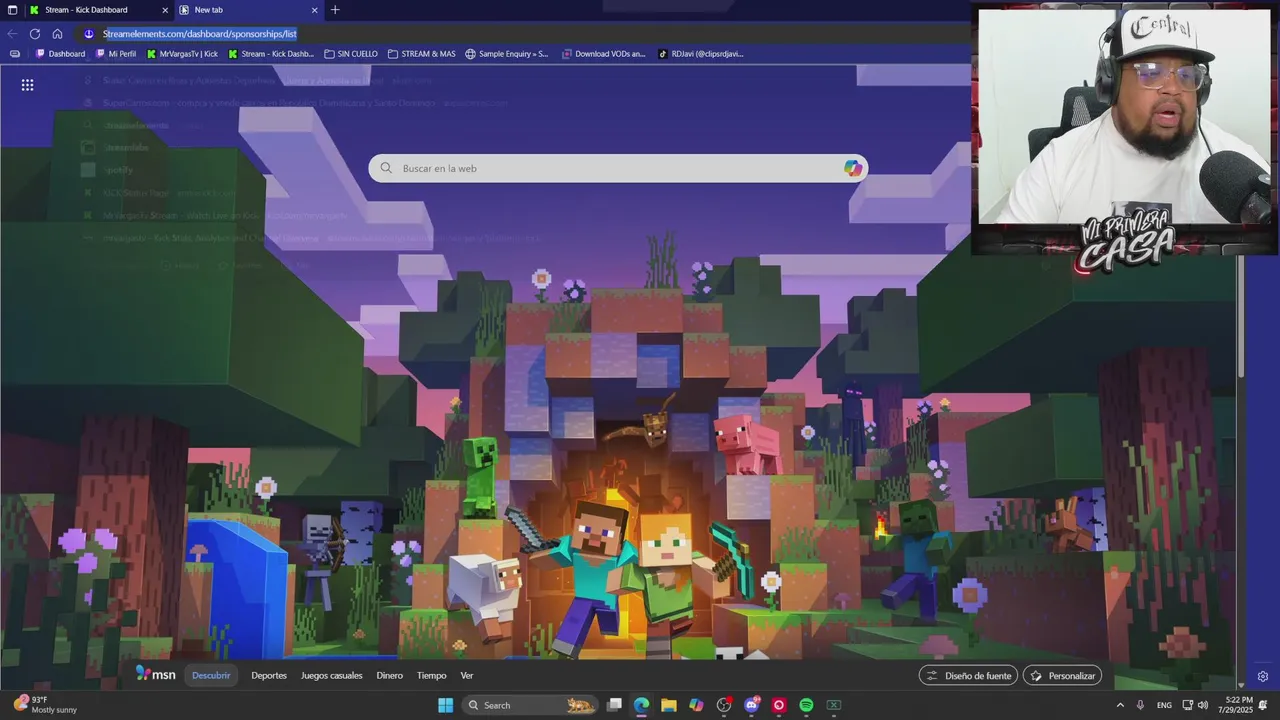Reload the page with refresh icon
1280x720 pixels.
point(35,34)
